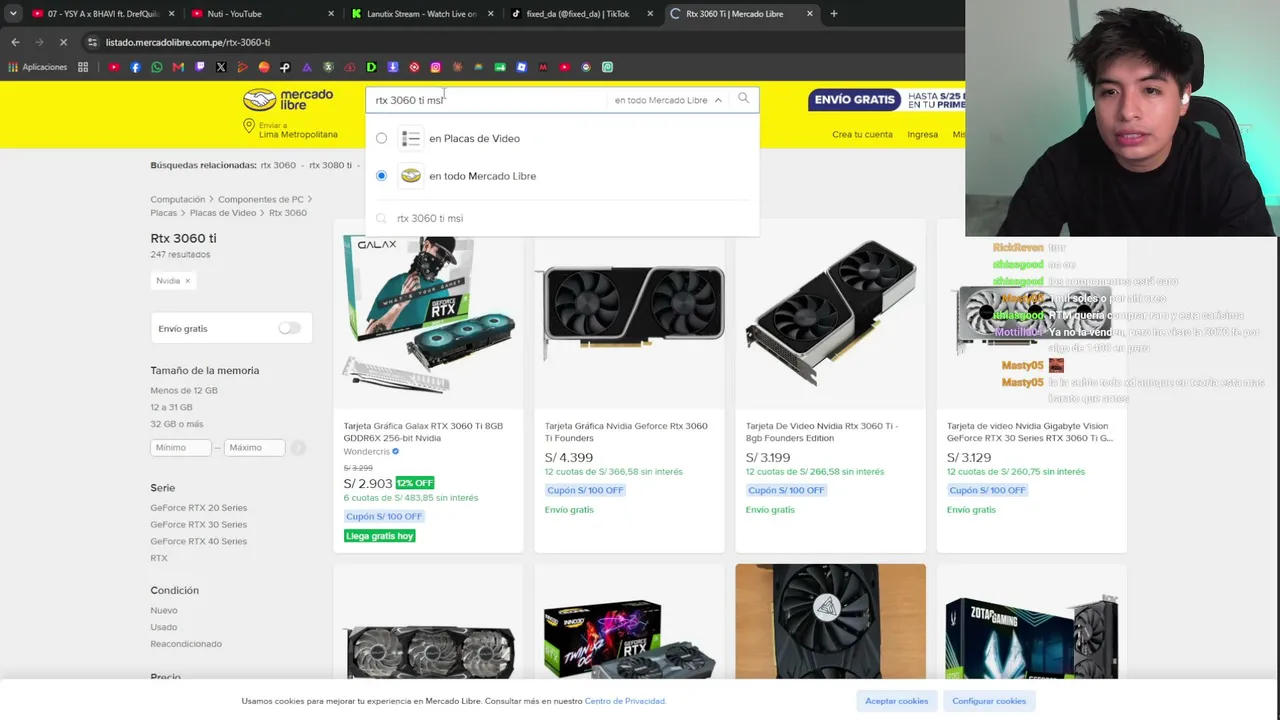This screenshot has height=720, width=1280.
Task: Filter by GeForce RTX 40 Series
Action: (199, 541)
